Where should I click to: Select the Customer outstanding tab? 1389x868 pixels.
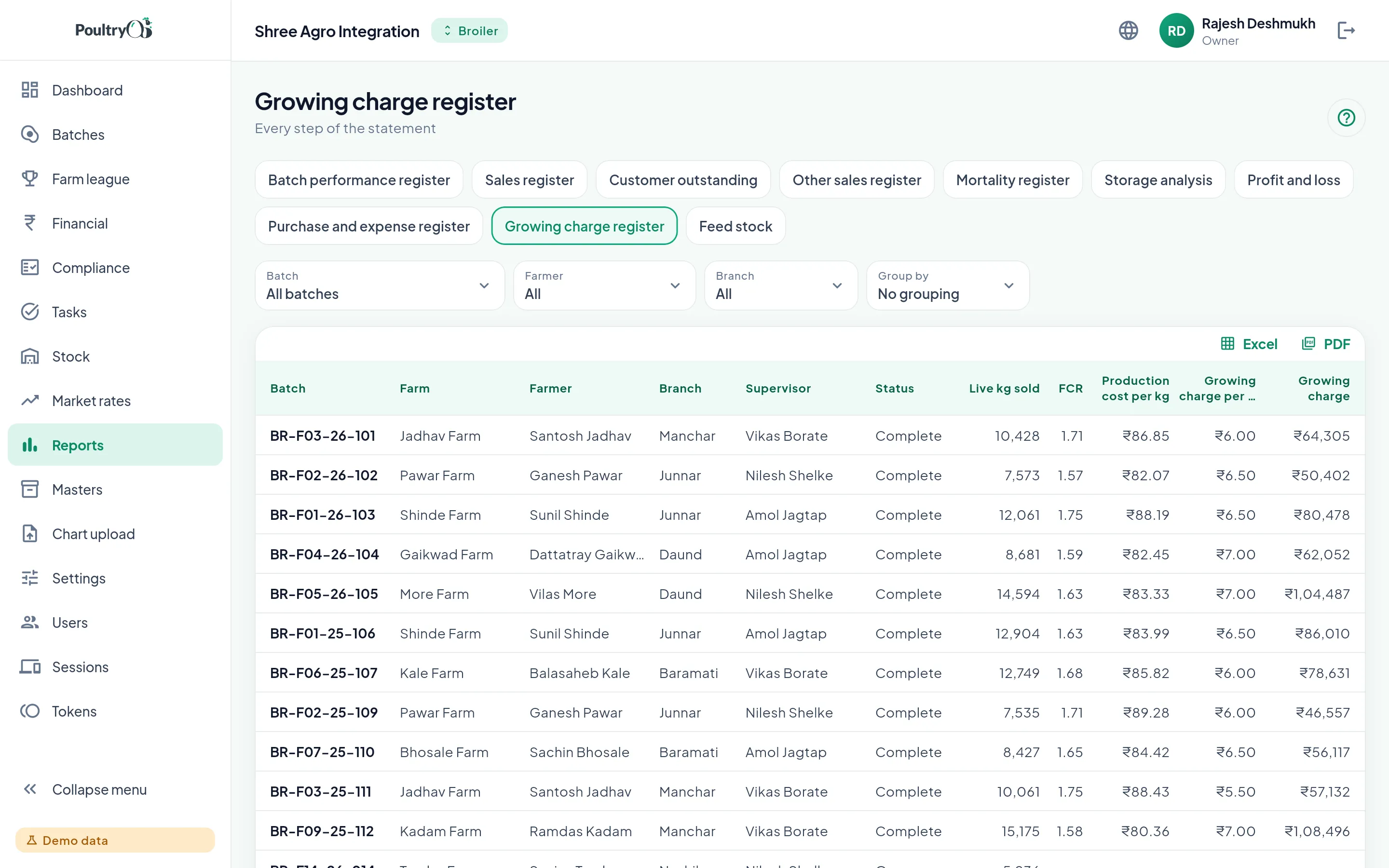click(683, 180)
